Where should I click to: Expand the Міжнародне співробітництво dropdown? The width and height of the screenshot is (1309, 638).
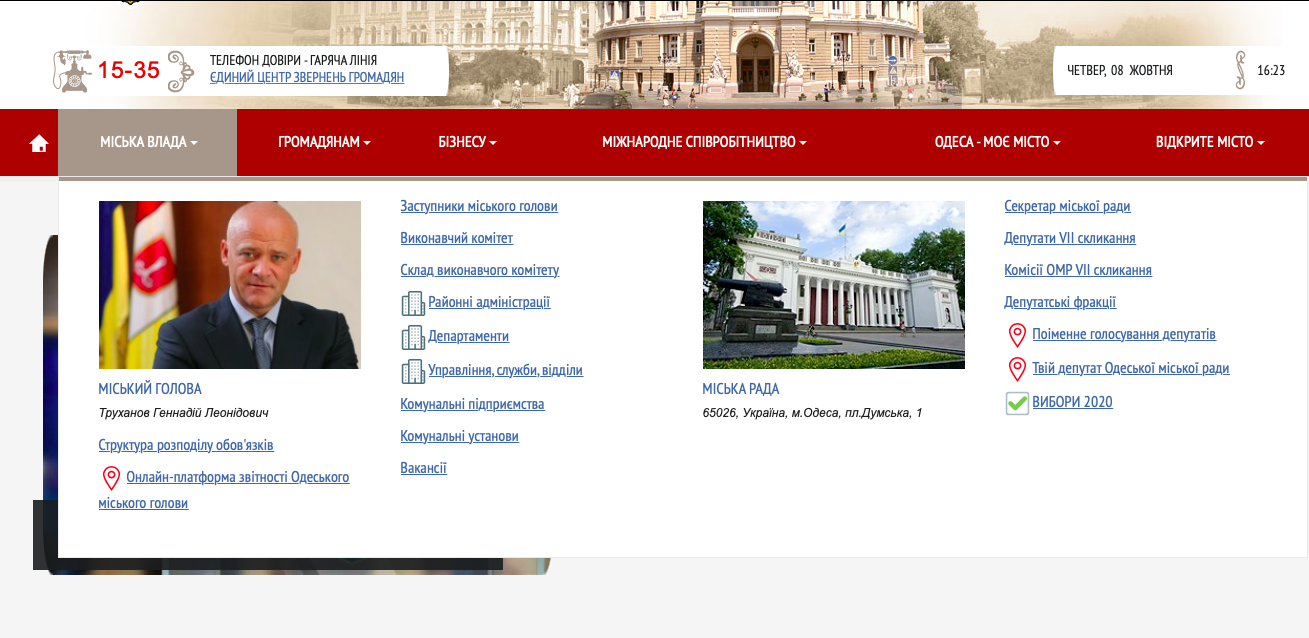[704, 143]
